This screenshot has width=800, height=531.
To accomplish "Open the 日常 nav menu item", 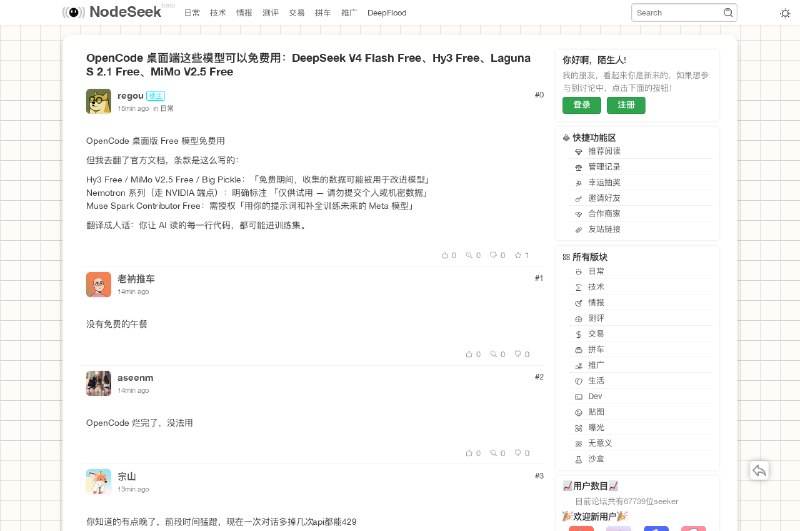I will pos(192,13).
